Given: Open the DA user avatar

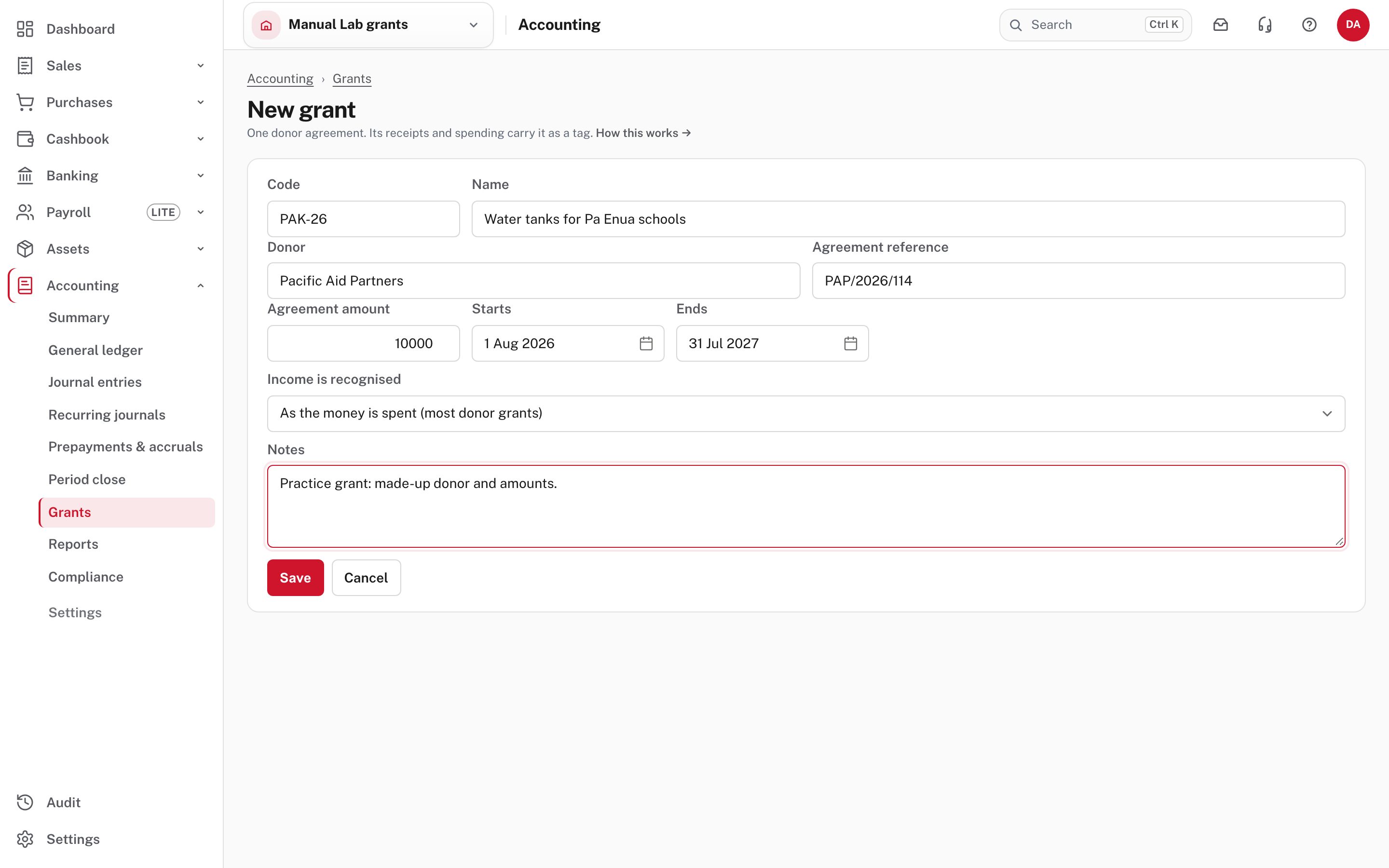Looking at the screenshot, I should coord(1353,25).
